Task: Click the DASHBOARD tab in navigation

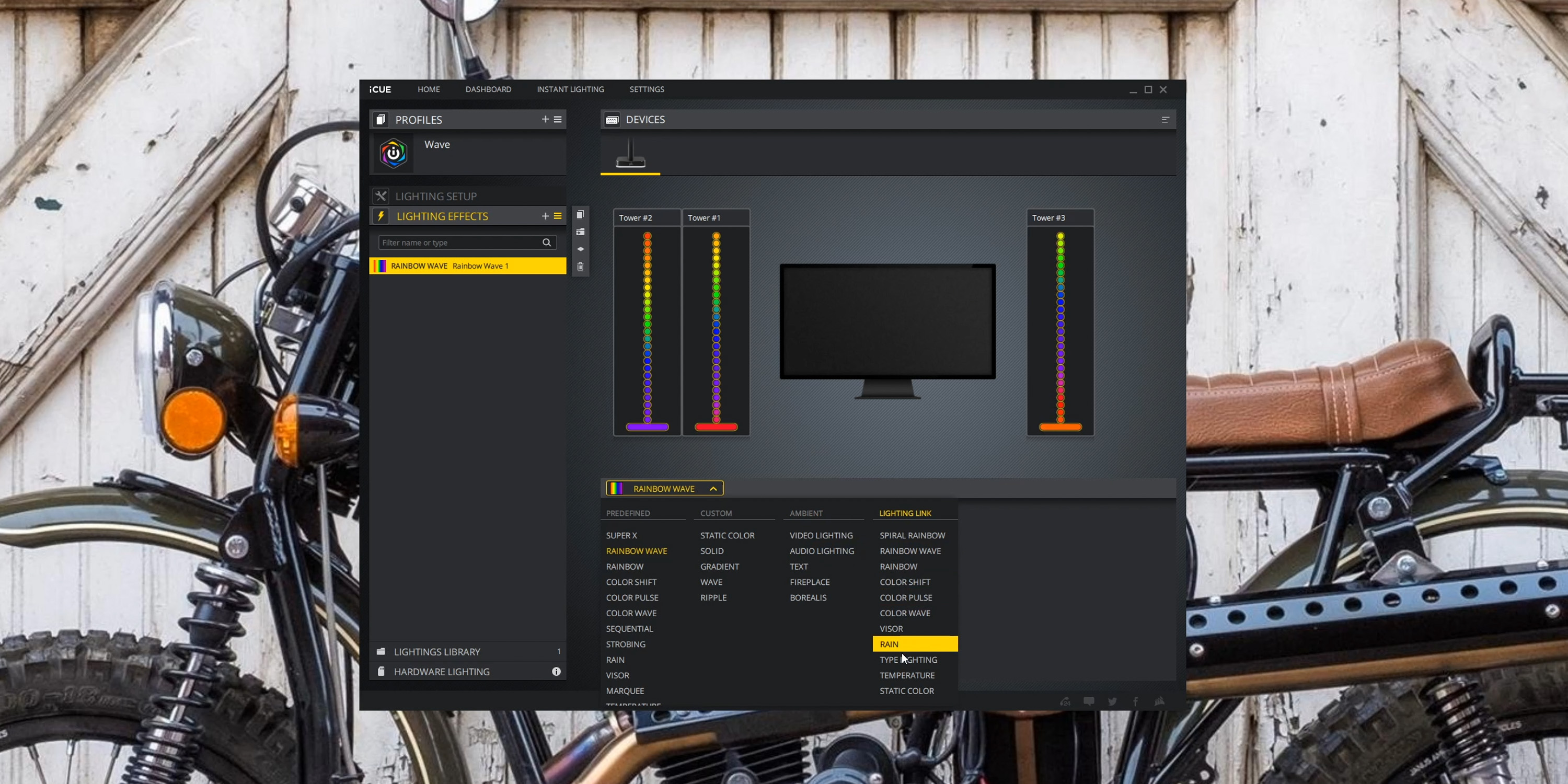Action: click(488, 89)
